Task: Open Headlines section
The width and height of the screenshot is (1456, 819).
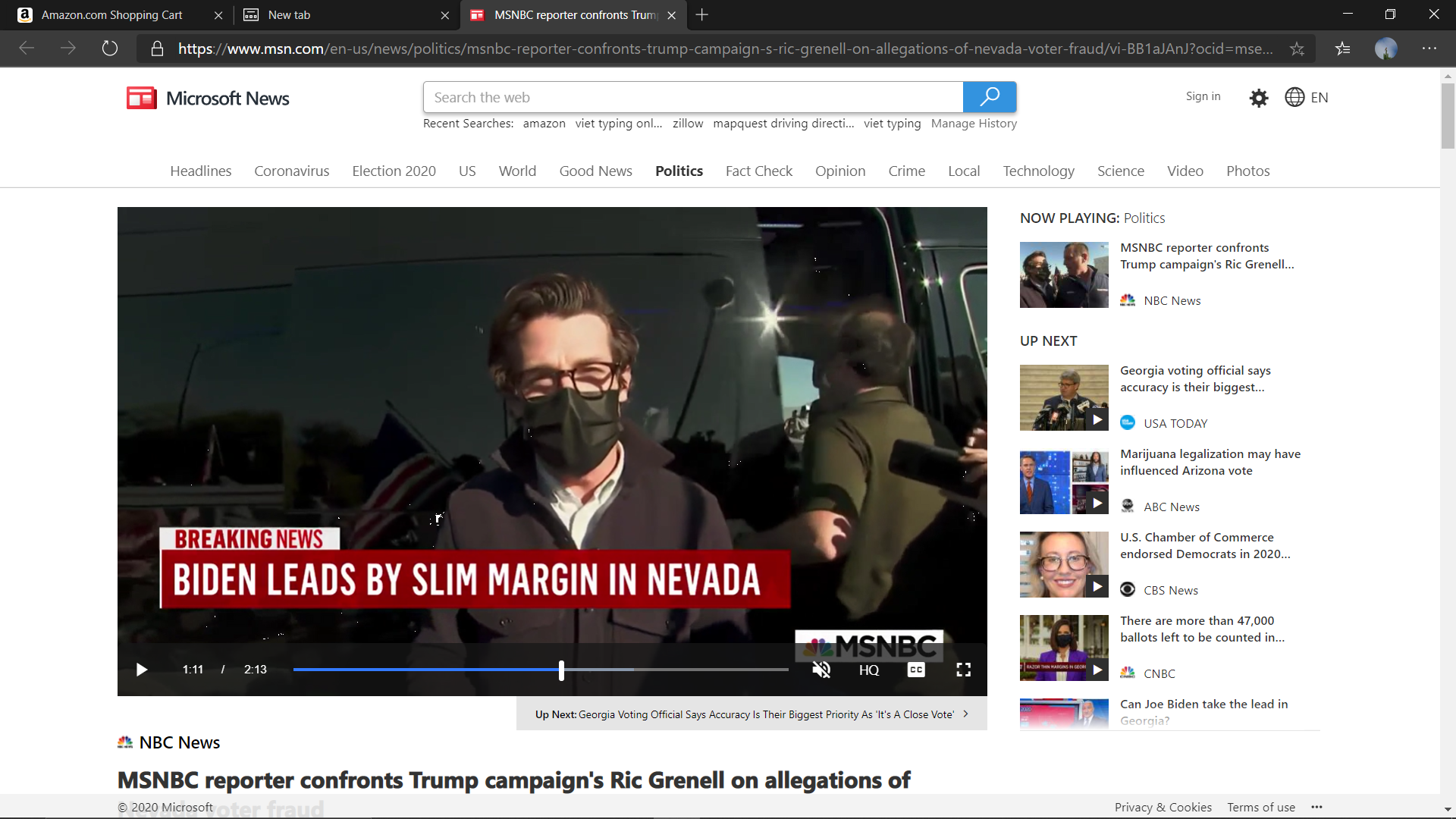Action: 200,171
